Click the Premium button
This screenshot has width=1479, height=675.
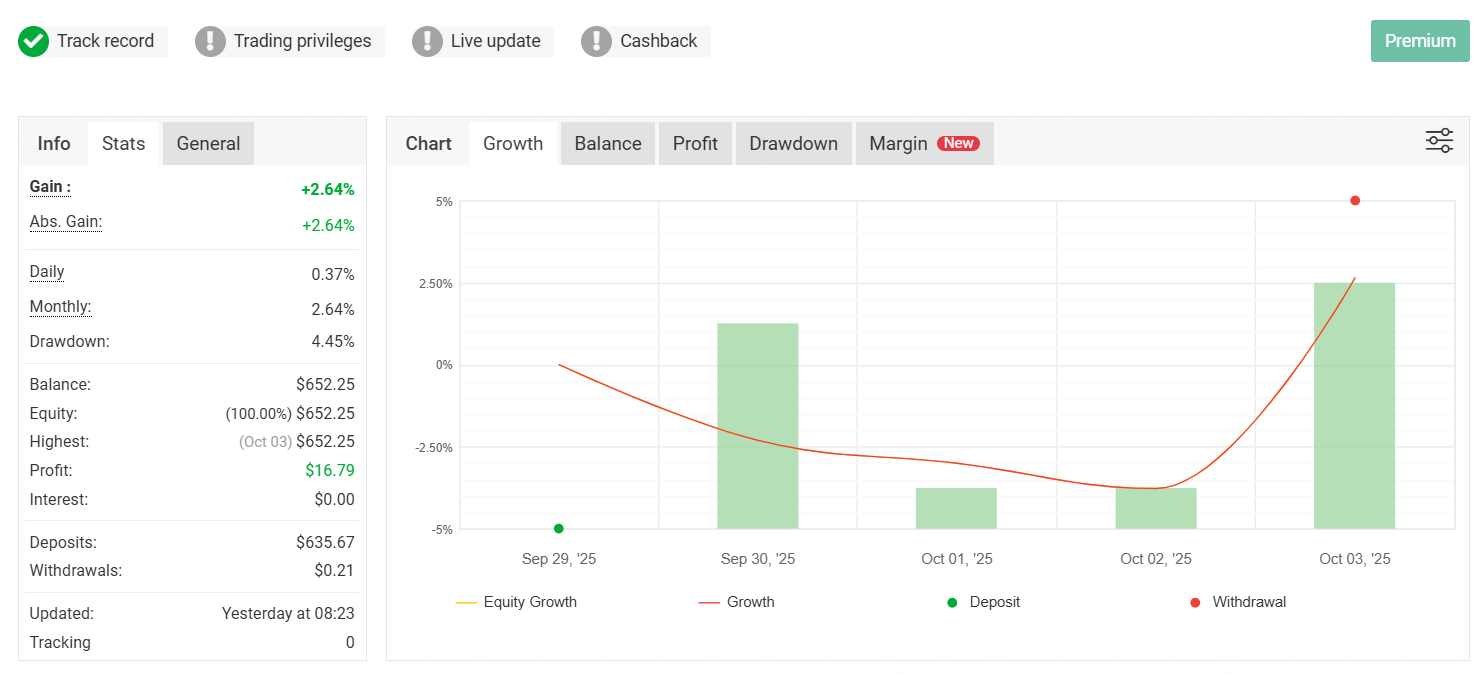pyautogui.click(x=1419, y=41)
